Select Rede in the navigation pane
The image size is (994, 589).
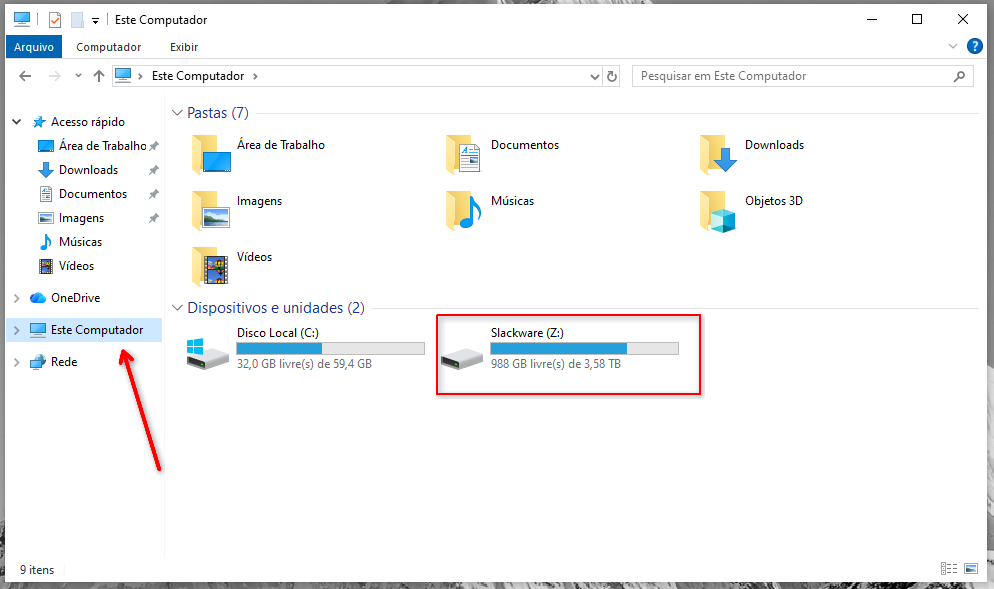point(63,362)
